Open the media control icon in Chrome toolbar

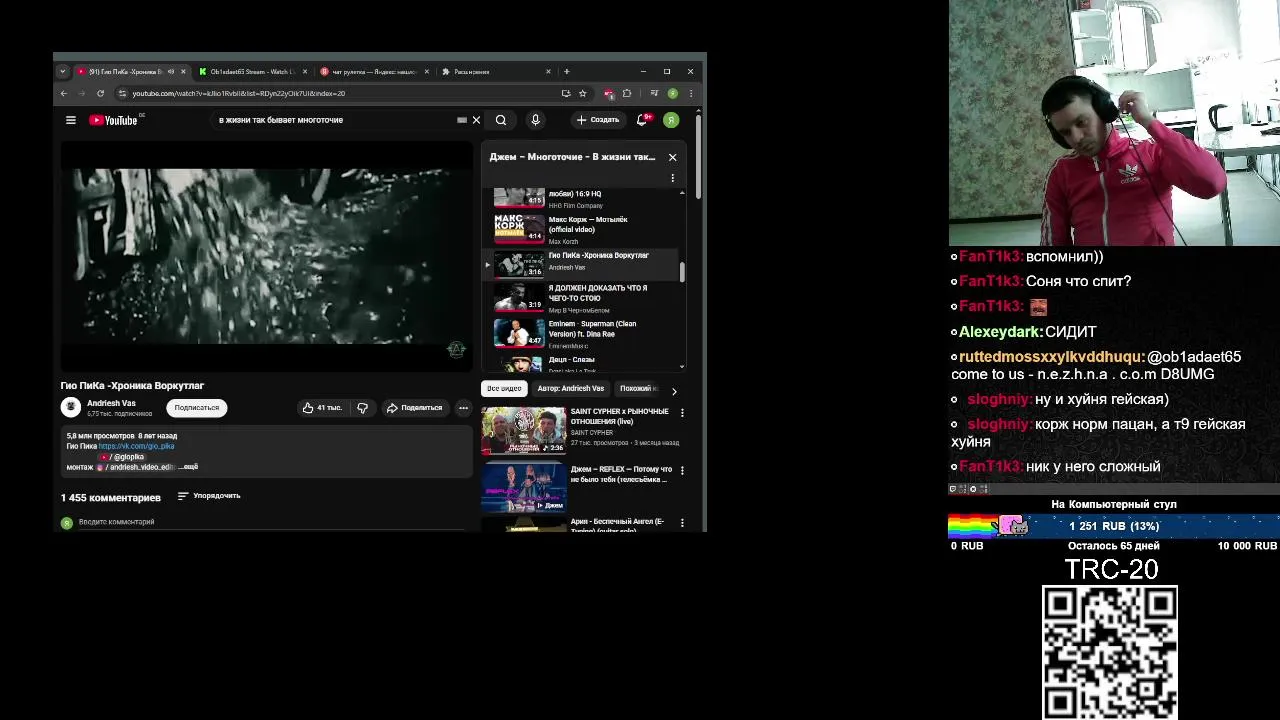(654, 93)
